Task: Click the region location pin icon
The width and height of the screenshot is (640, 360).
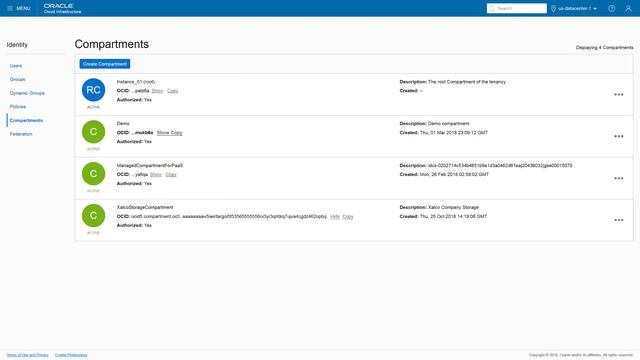Action: [553, 8]
